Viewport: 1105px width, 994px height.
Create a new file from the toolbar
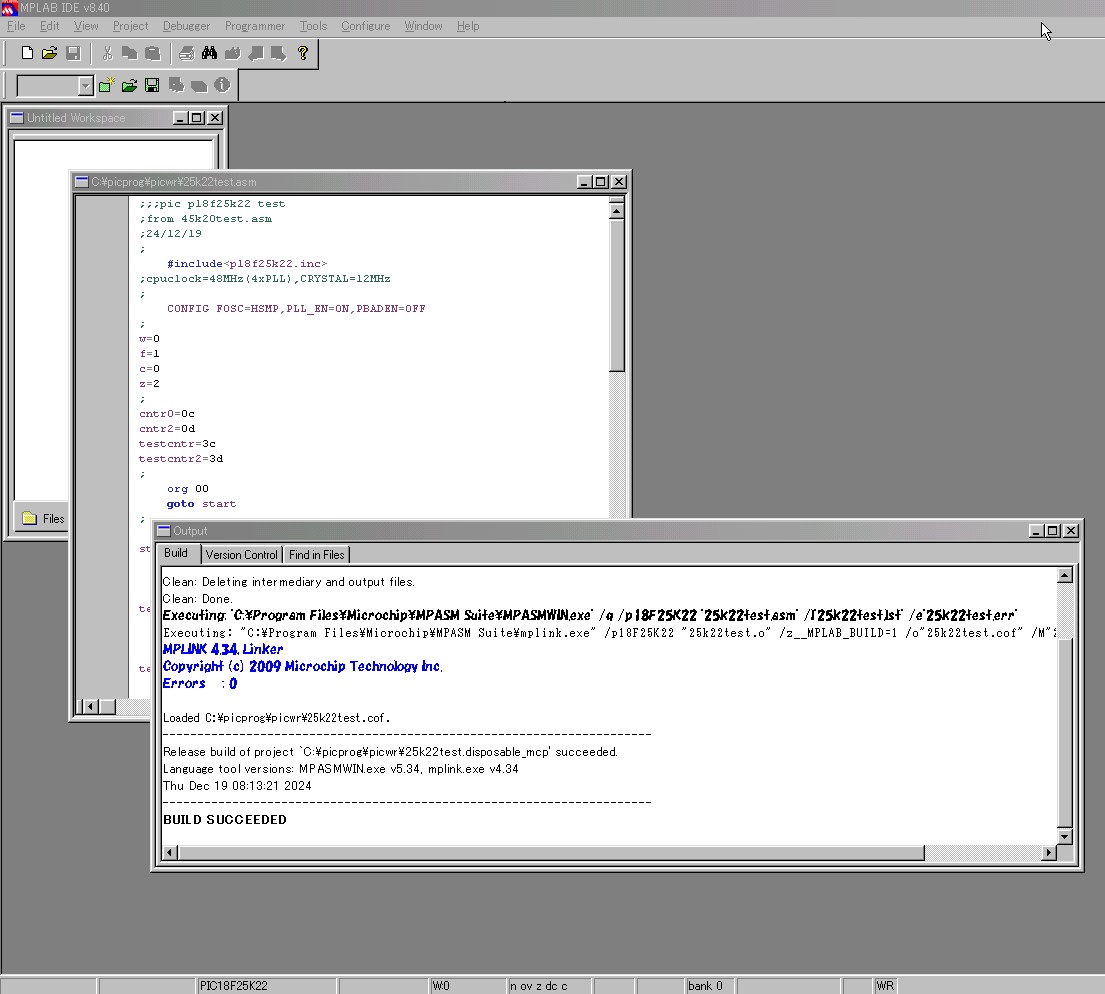pos(27,53)
